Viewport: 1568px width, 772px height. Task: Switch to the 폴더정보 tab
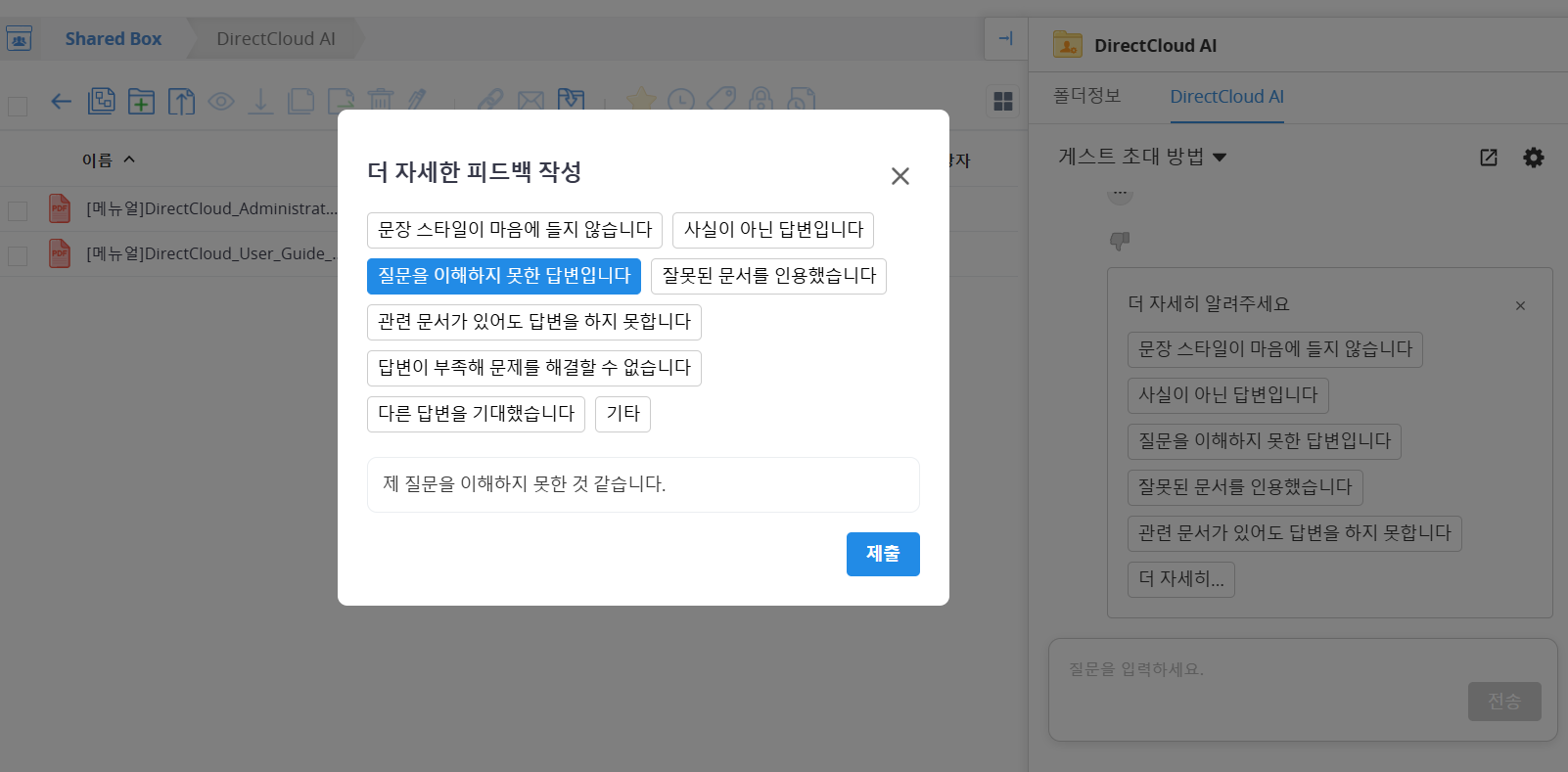[x=1086, y=96]
